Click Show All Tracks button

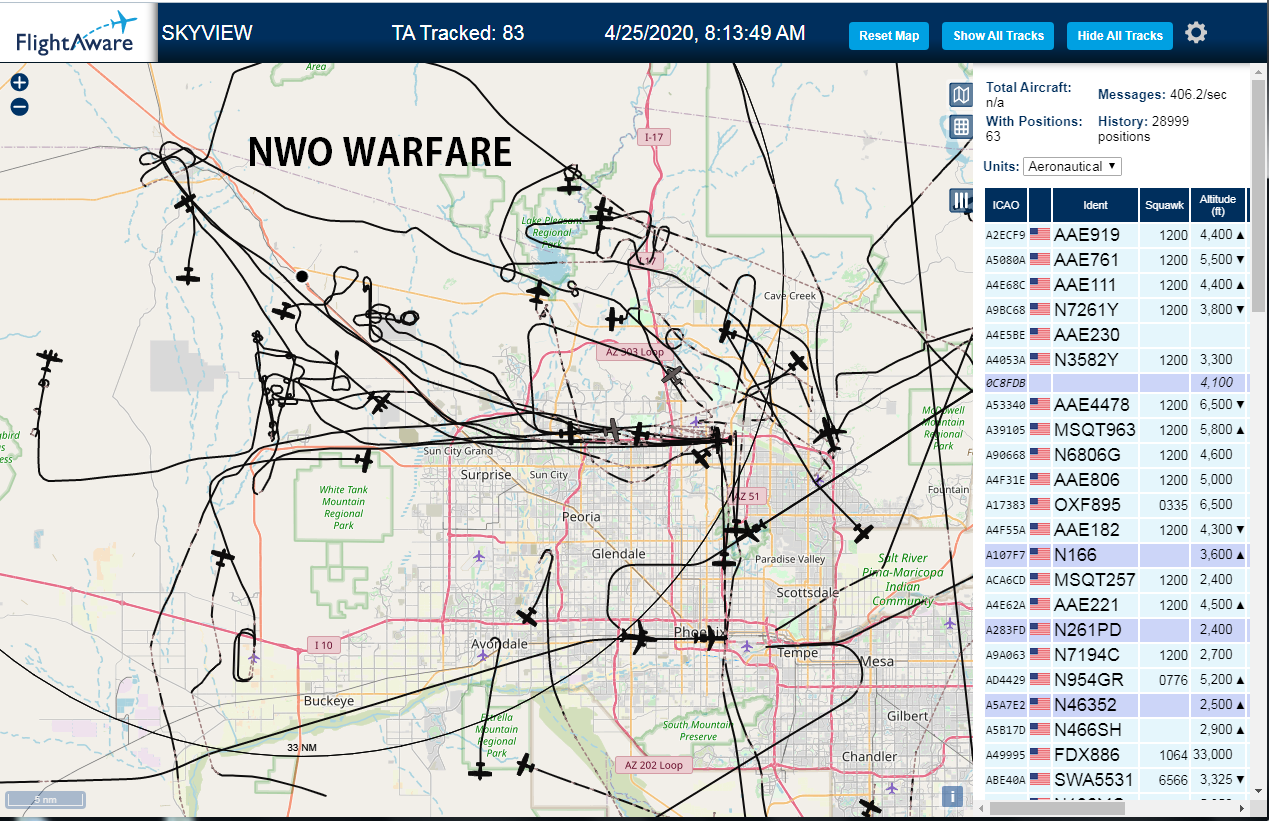pyautogui.click(x=998, y=36)
